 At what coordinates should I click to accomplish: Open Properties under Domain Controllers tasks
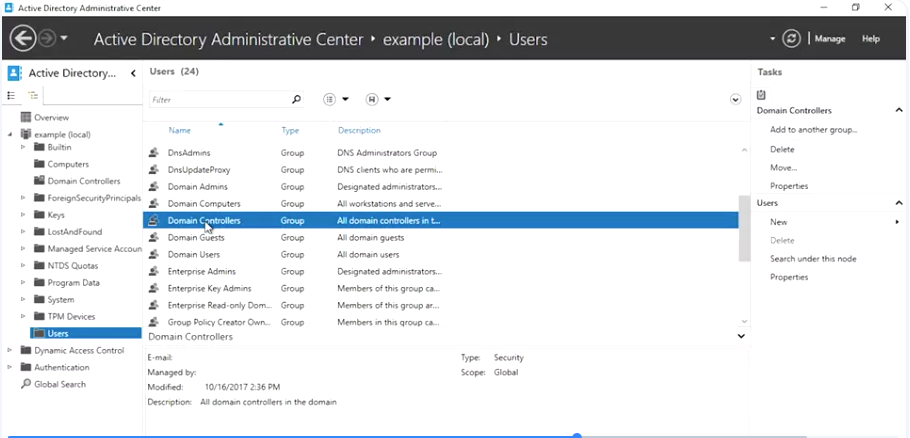pos(789,186)
